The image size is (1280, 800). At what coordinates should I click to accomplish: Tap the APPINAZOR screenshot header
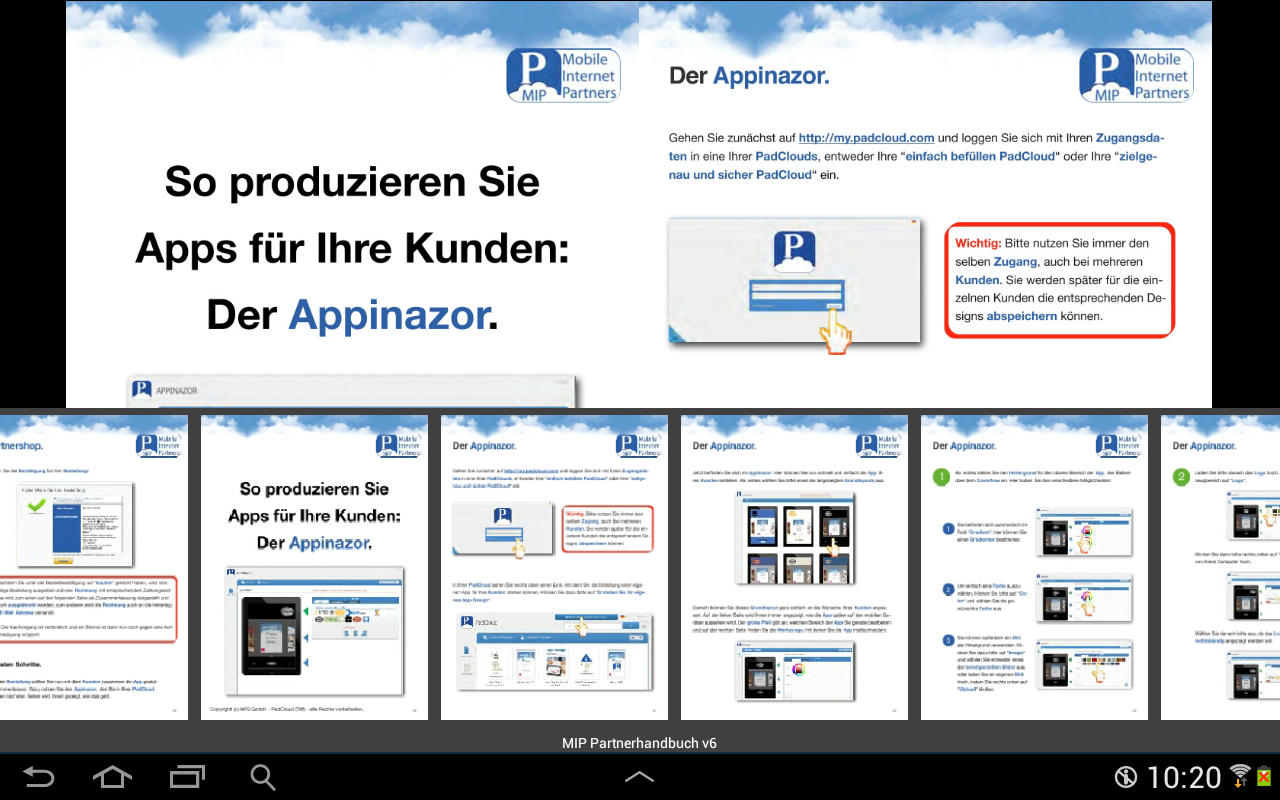point(352,390)
